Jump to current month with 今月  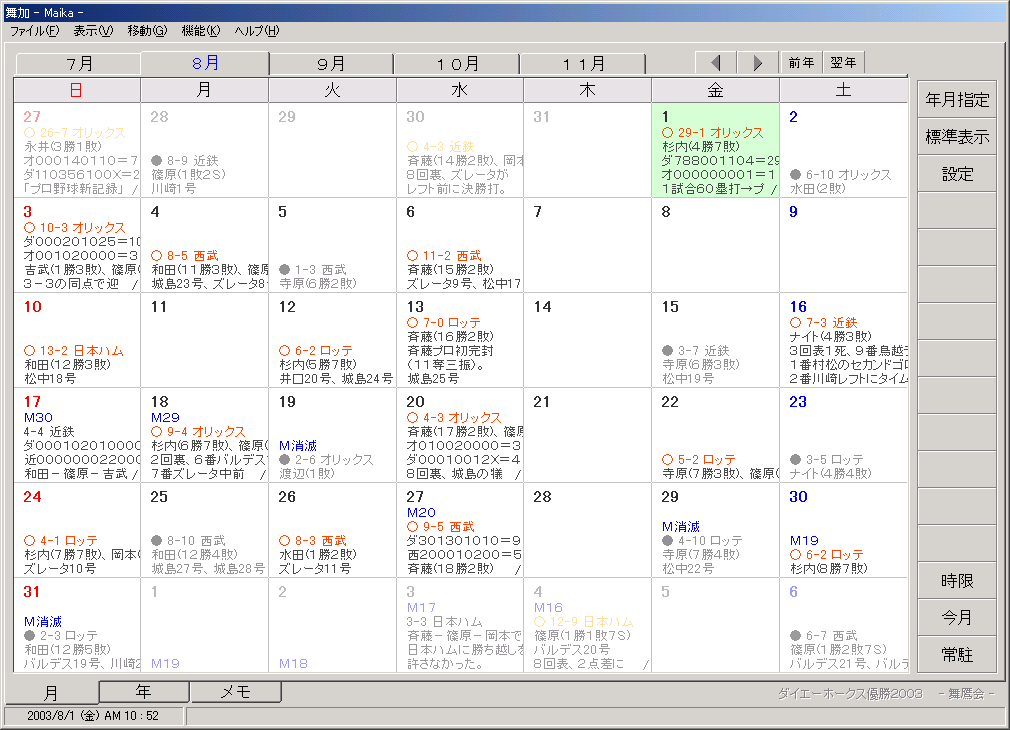957,618
